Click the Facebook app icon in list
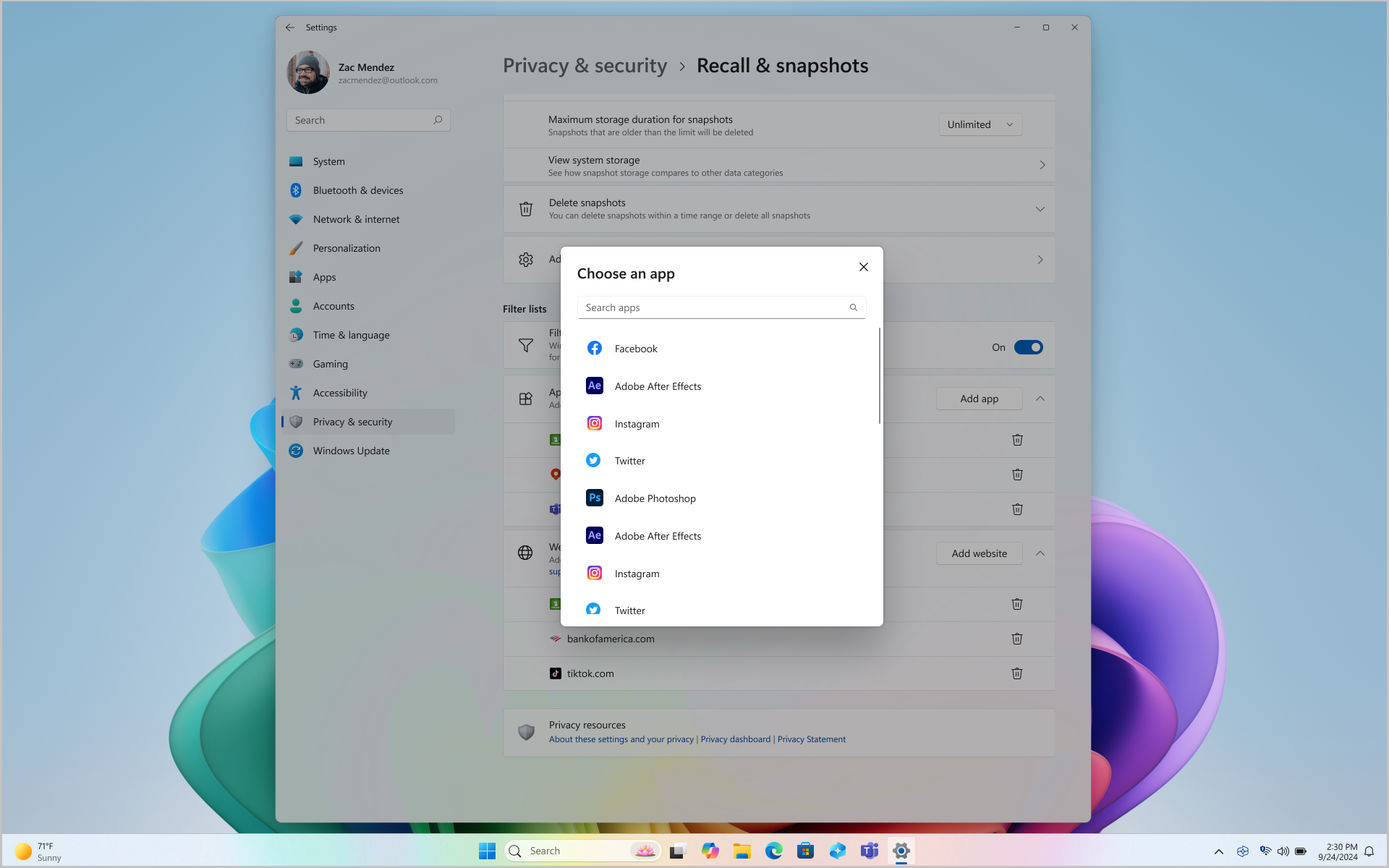Image resolution: width=1389 pixels, height=868 pixels. click(x=594, y=347)
